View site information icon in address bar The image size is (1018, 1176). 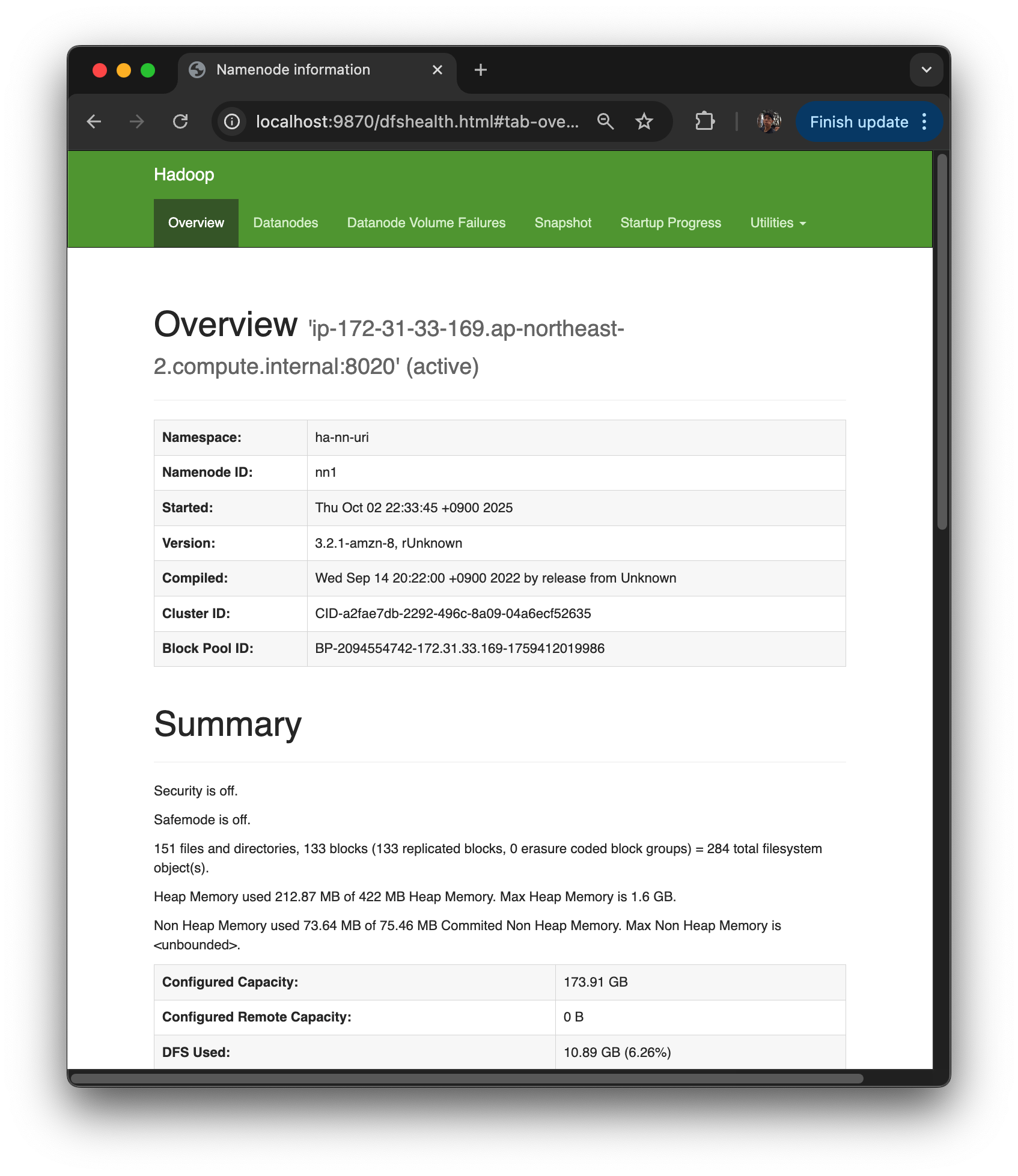click(x=232, y=122)
